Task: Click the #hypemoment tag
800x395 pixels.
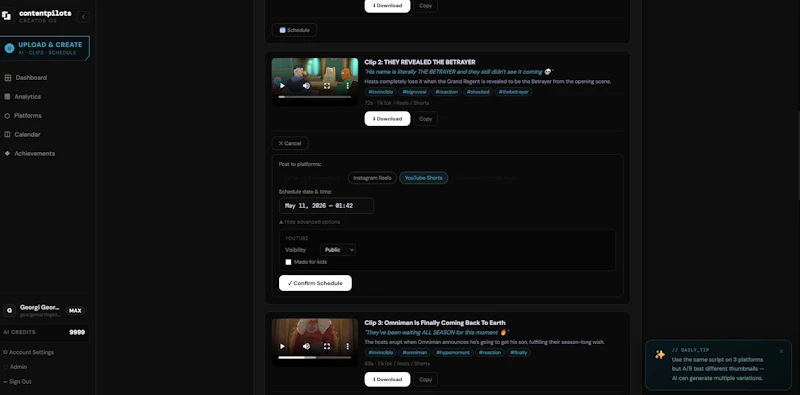Action: tap(453, 353)
